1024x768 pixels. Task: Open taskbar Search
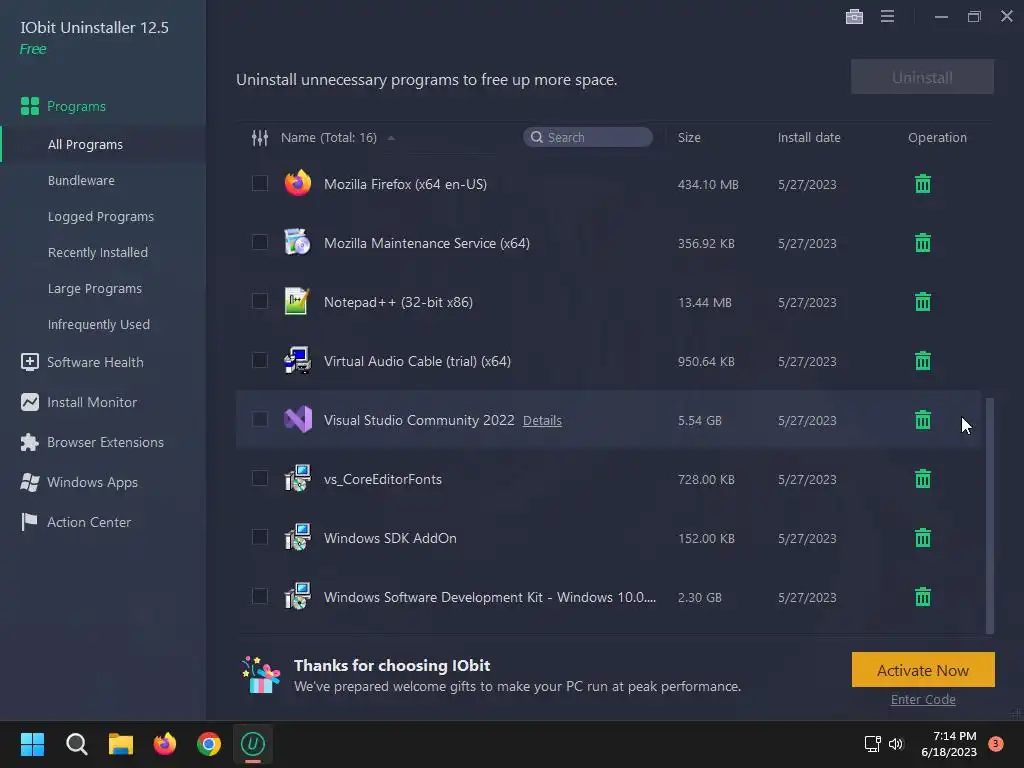(76, 744)
